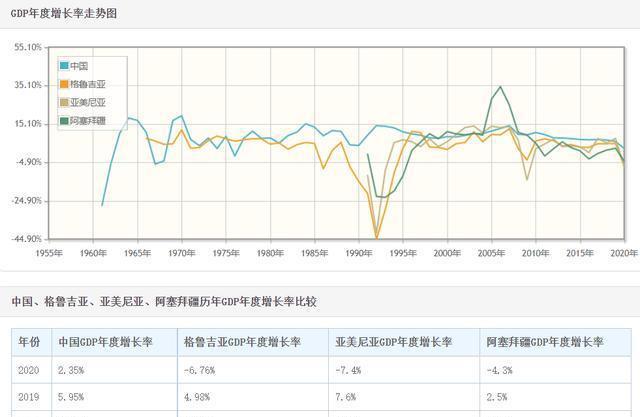
Task: Click the 1995年 x-axis label
Action: [403, 253]
